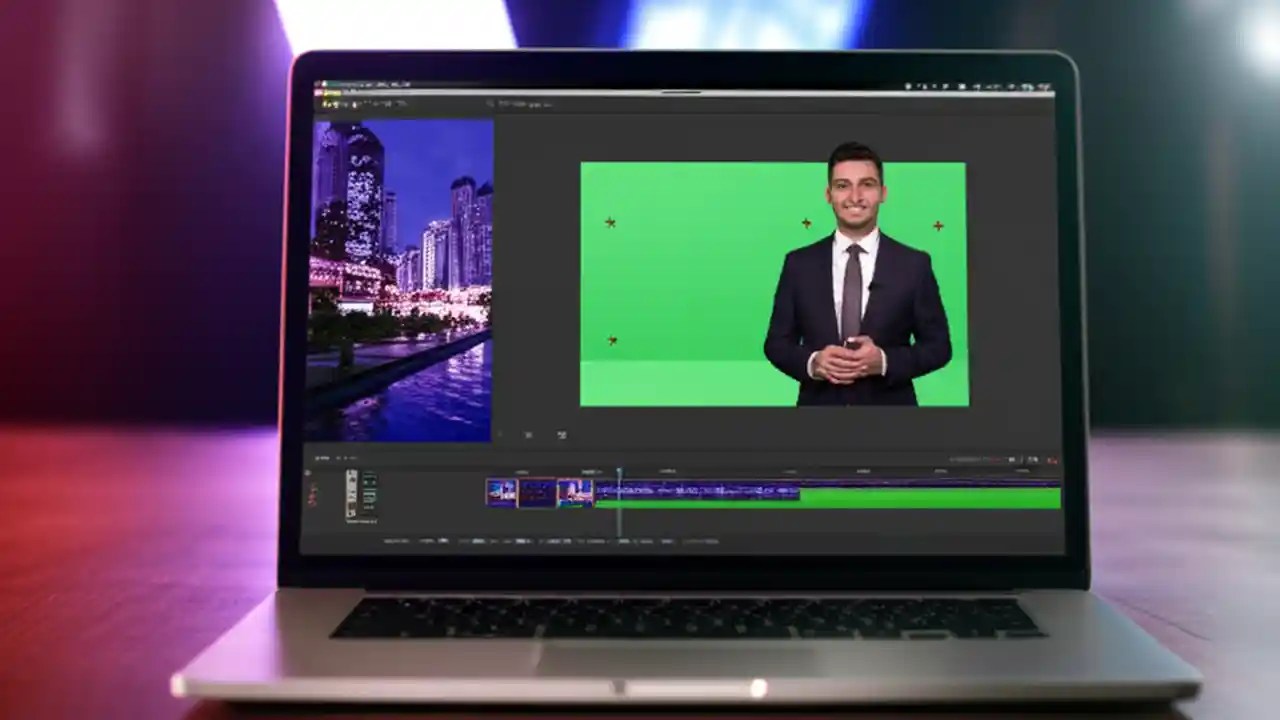This screenshot has width=1280, height=720.
Task: Click the settings wrench icon below the preview monitor
Action: (528, 435)
